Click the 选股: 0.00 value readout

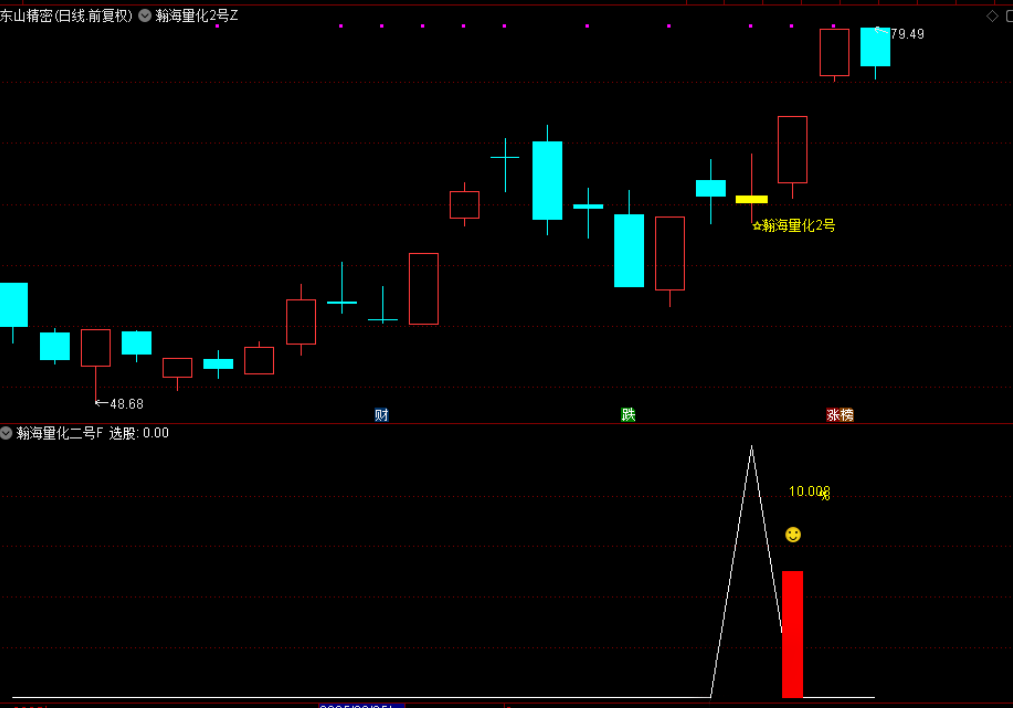139,433
